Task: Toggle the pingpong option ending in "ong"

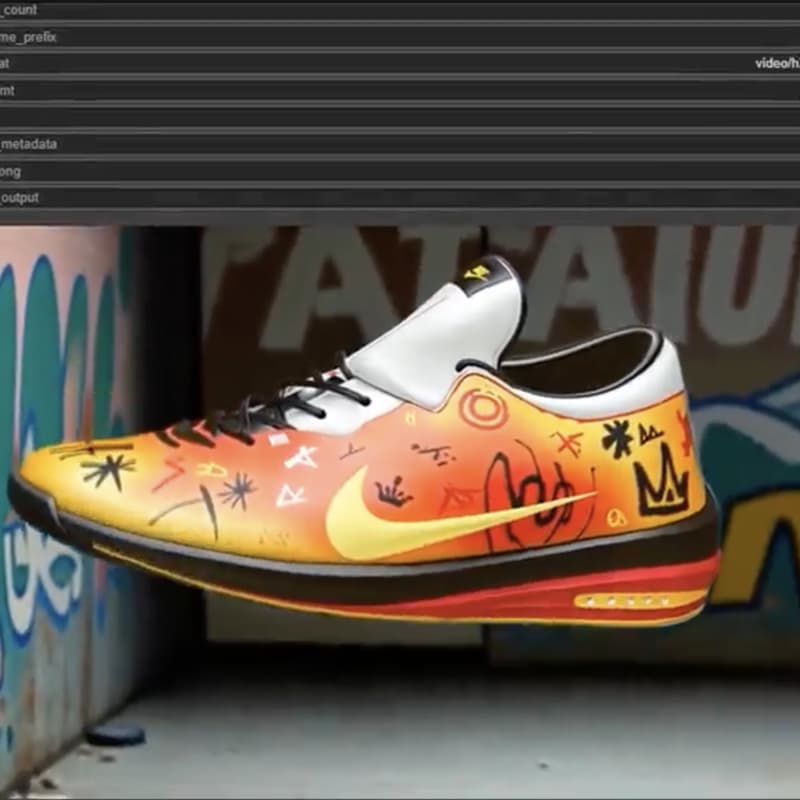Action: (400, 171)
